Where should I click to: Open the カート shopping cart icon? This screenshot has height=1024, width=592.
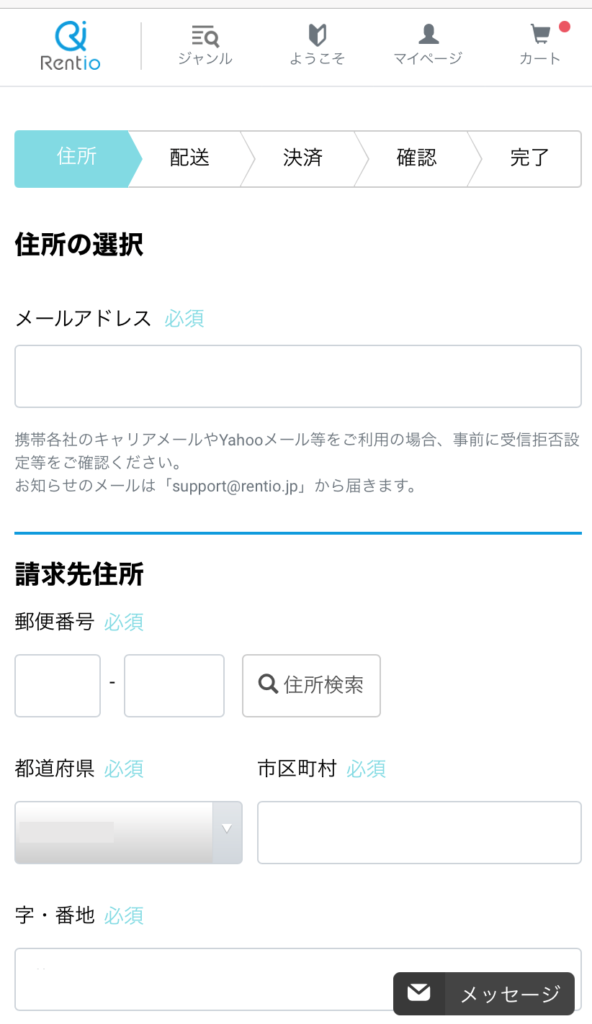tap(540, 34)
